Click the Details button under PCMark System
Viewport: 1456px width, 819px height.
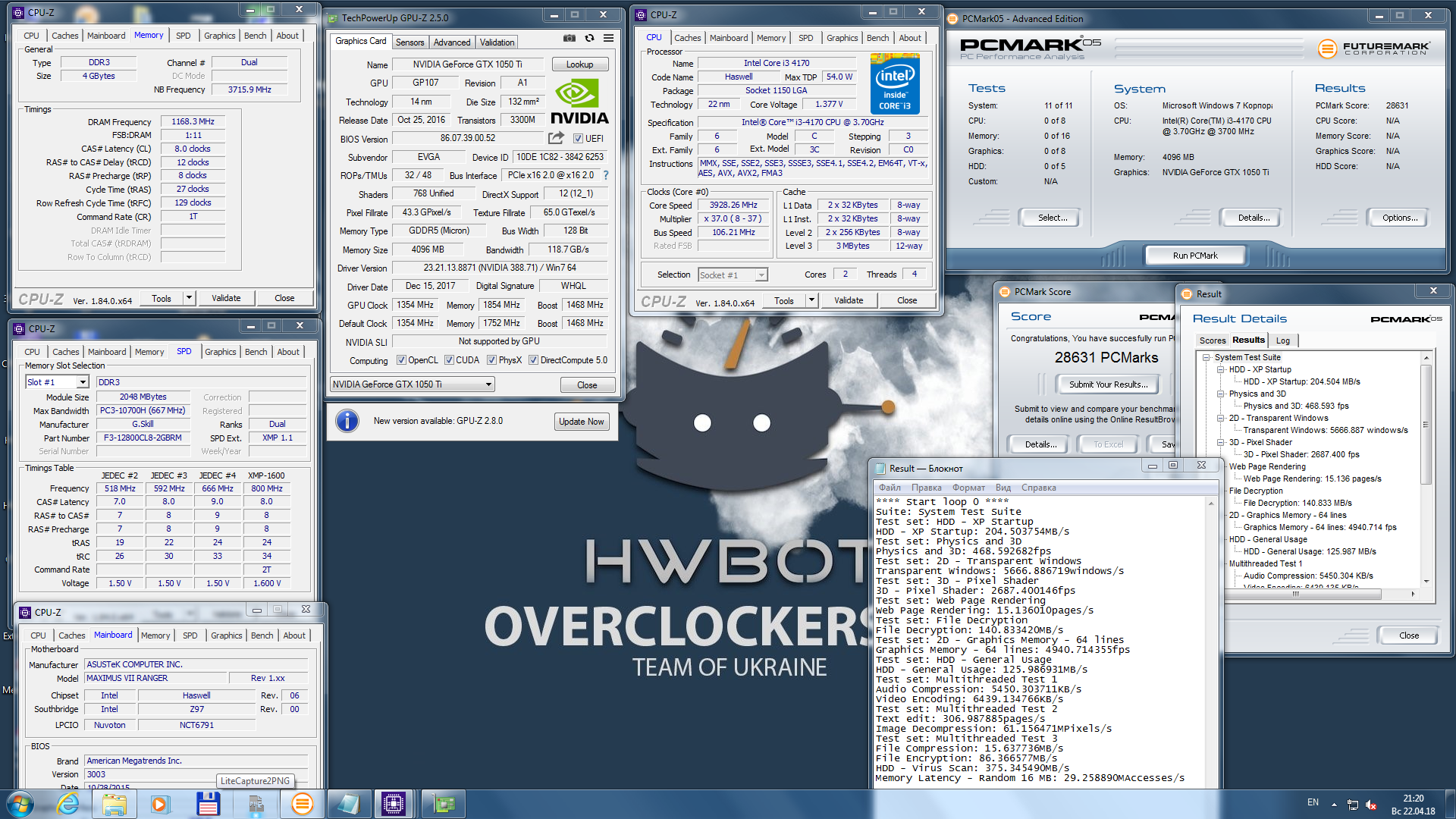(1254, 218)
